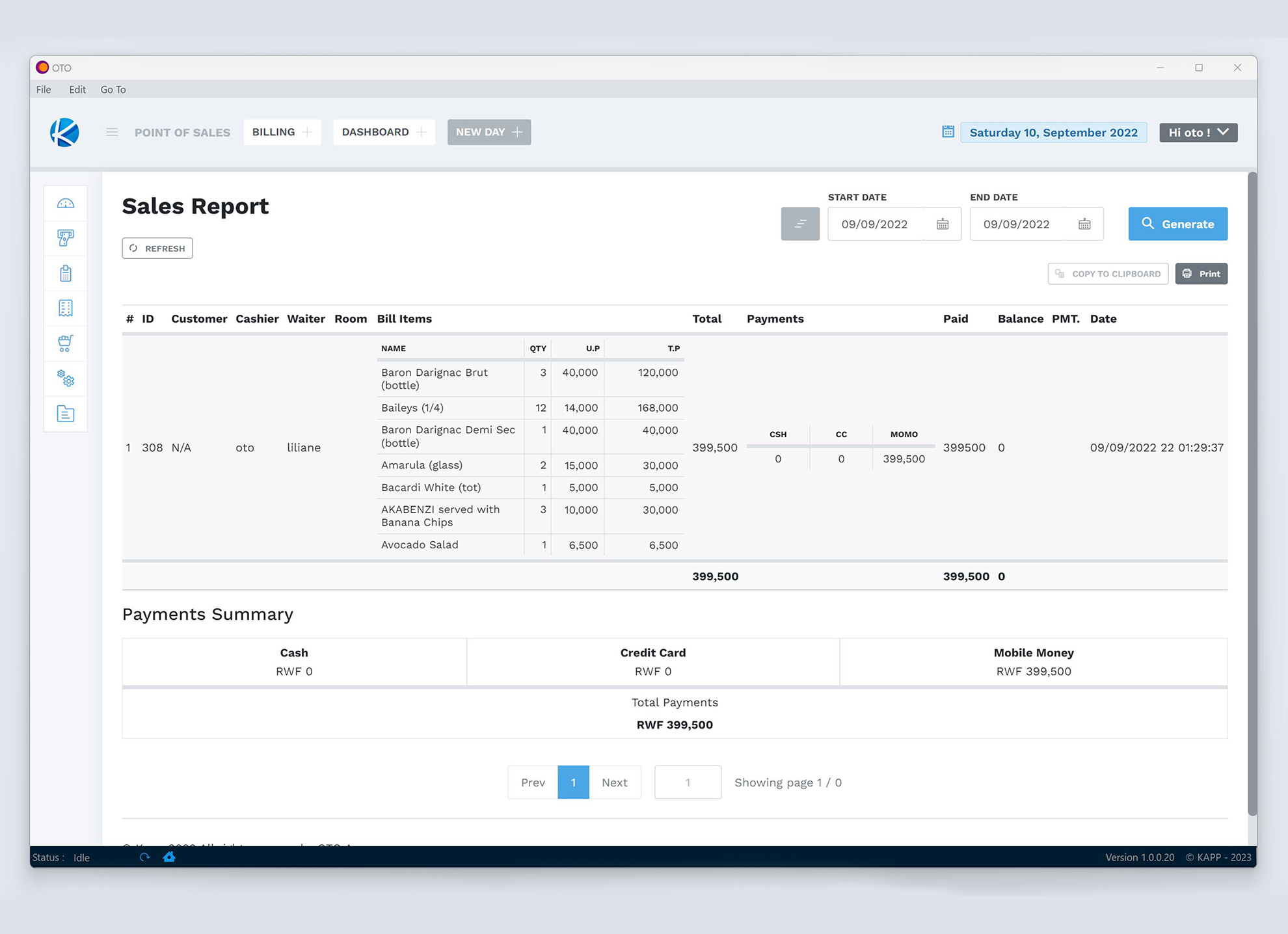
Task: Open the File menu
Action: click(x=43, y=89)
